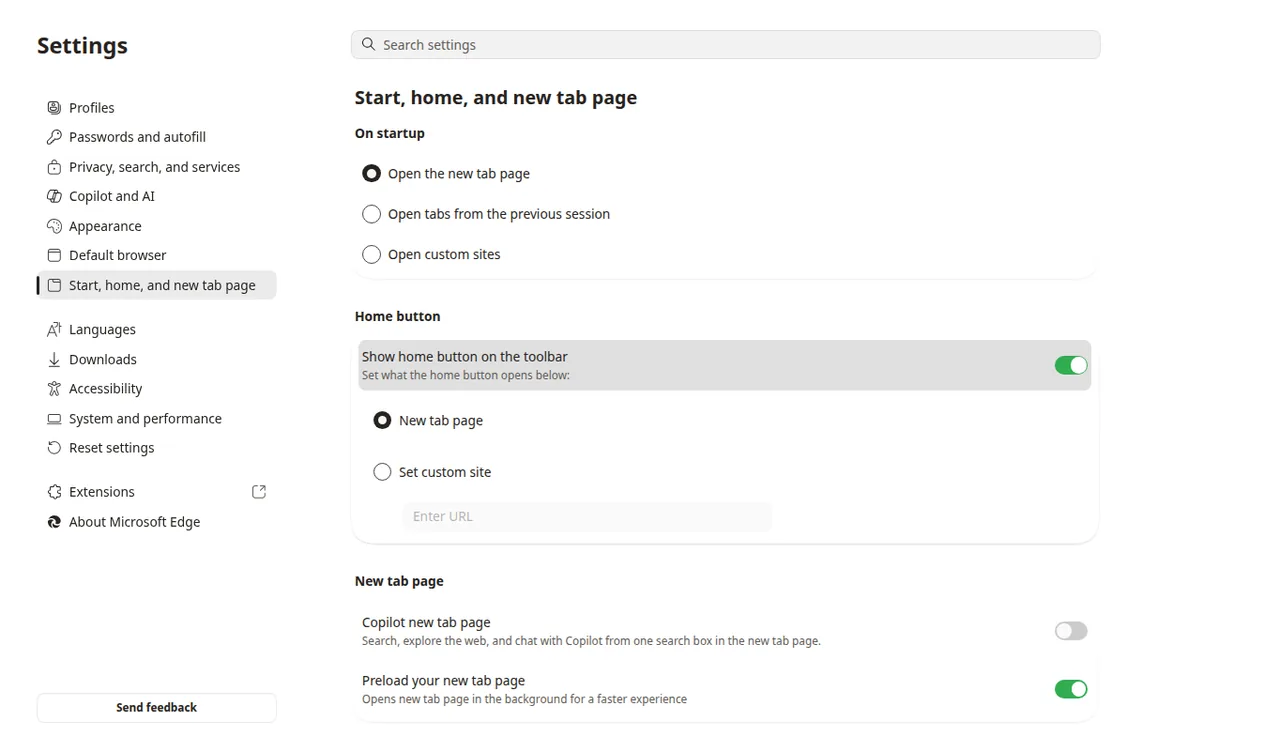Click the key icon for Passwords and autofill
The width and height of the screenshot is (1280, 752).
(54, 137)
